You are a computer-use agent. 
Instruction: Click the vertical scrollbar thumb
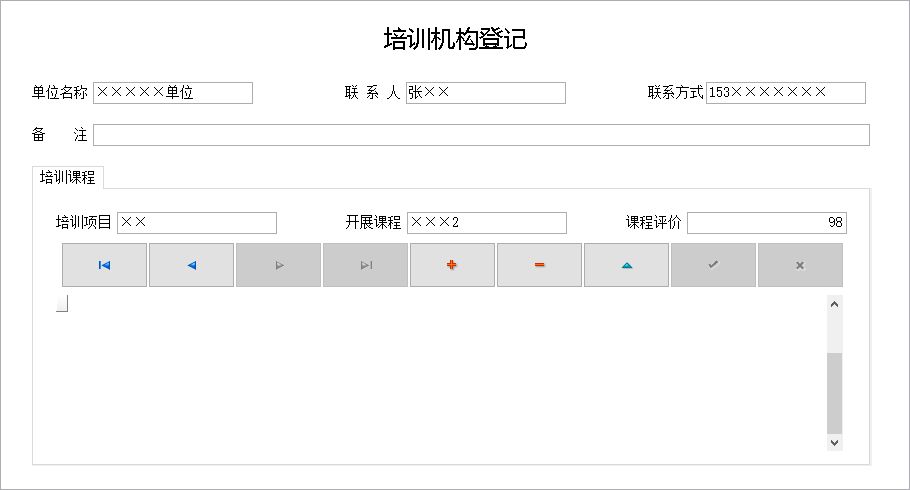[x=835, y=393]
